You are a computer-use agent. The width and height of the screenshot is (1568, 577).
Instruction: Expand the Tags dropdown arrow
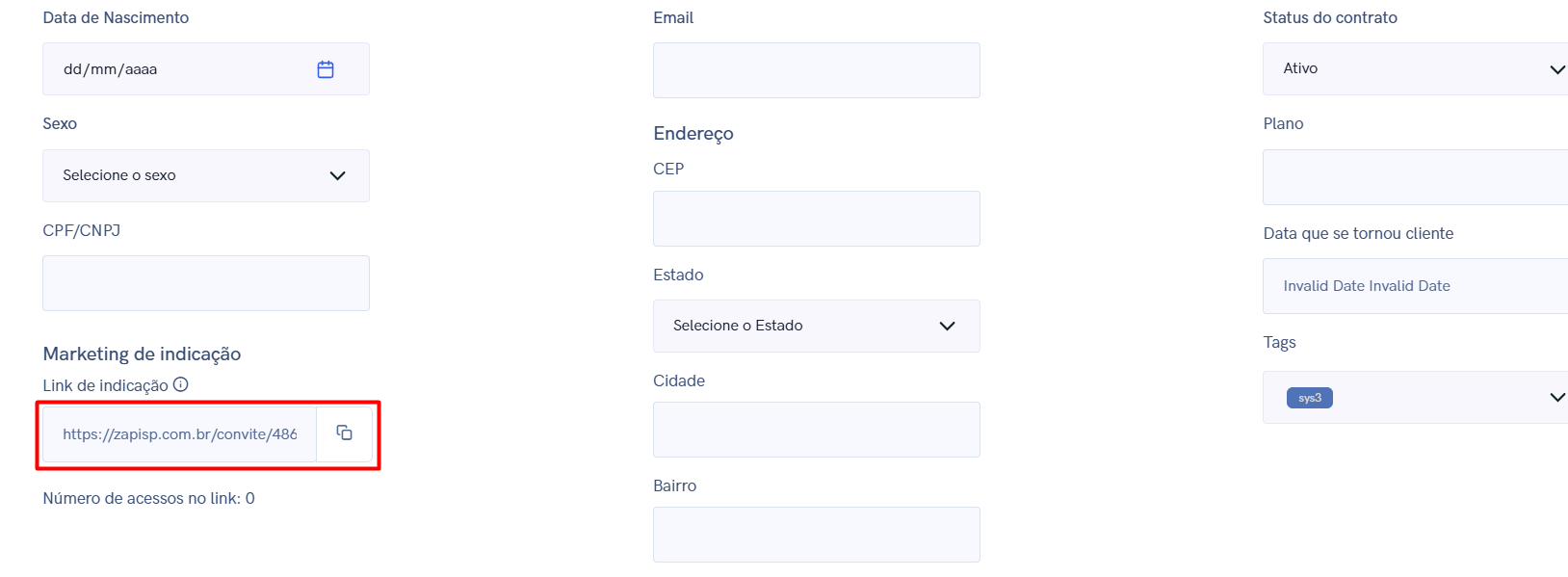click(x=1556, y=397)
